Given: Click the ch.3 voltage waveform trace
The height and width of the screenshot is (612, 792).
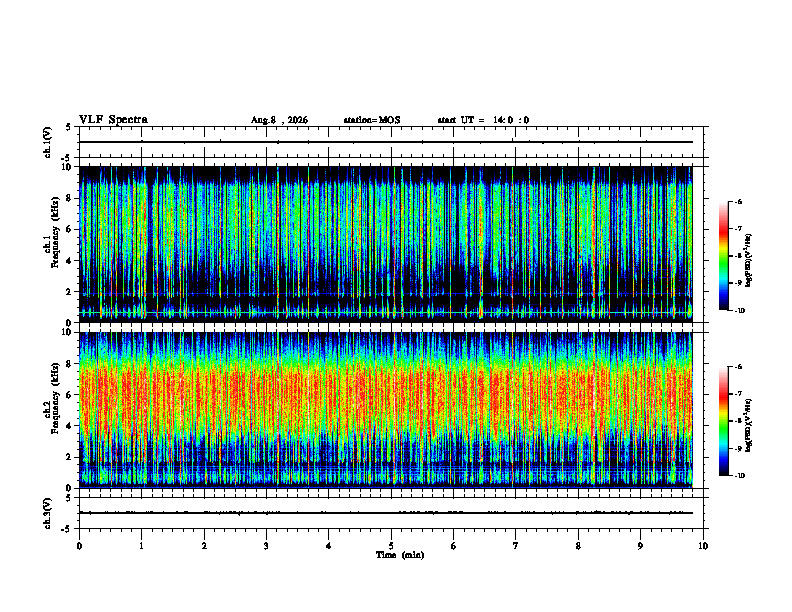Looking at the screenshot, I should 386,513.
